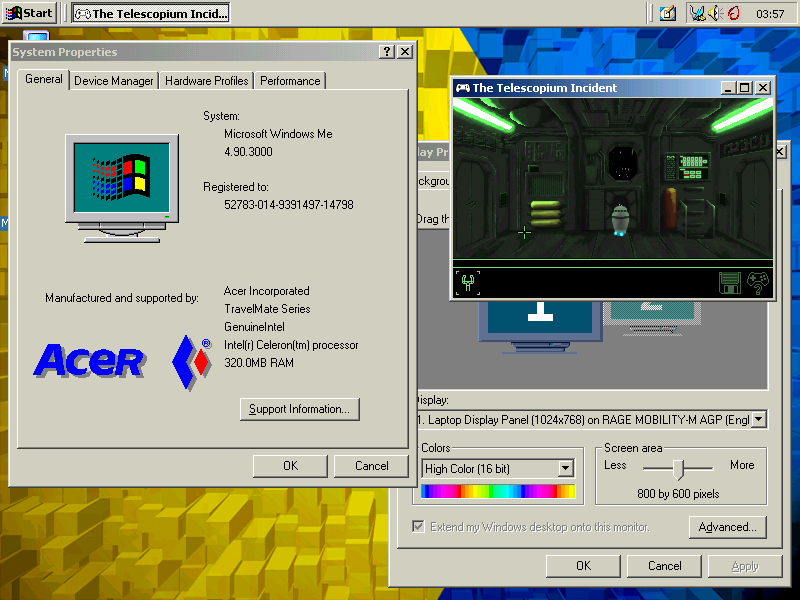800x600 pixels.
Task: Click Cancel in Display Properties
Action: click(x=664, y=566)
